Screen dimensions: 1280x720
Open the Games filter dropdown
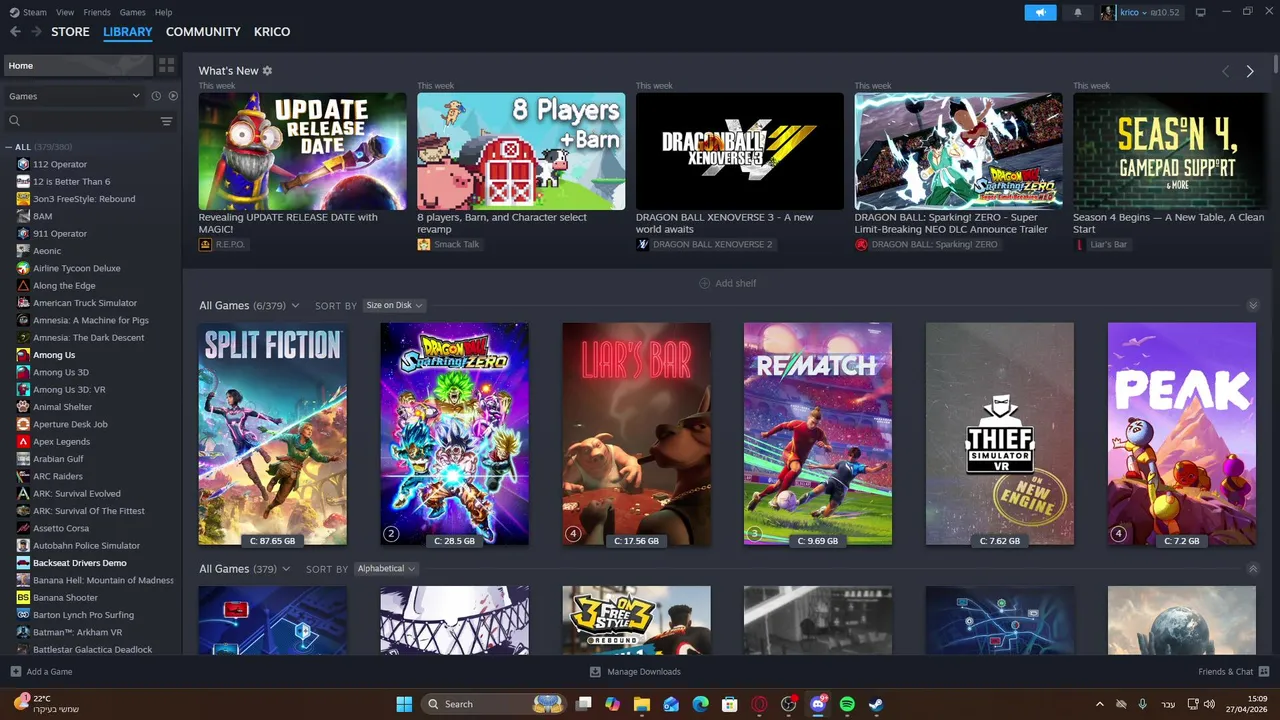click(x=75, y=96)
